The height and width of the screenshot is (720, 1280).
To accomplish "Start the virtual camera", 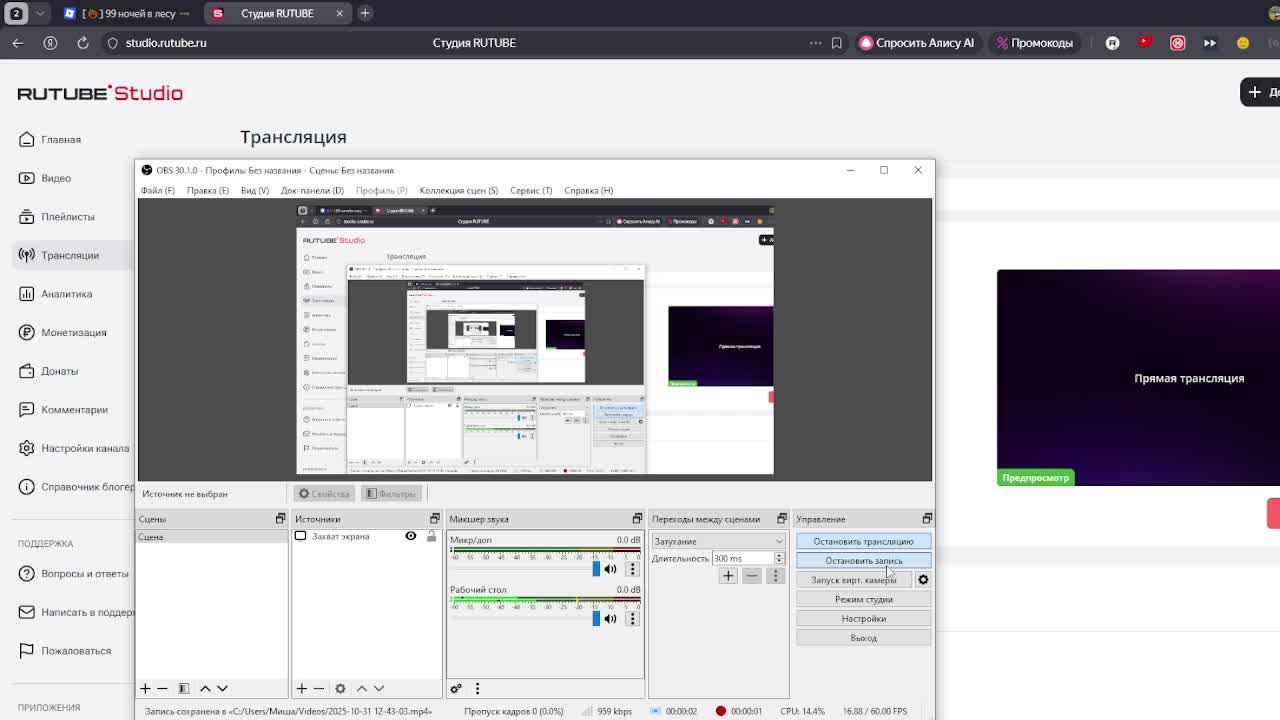I will coord(854,580).
